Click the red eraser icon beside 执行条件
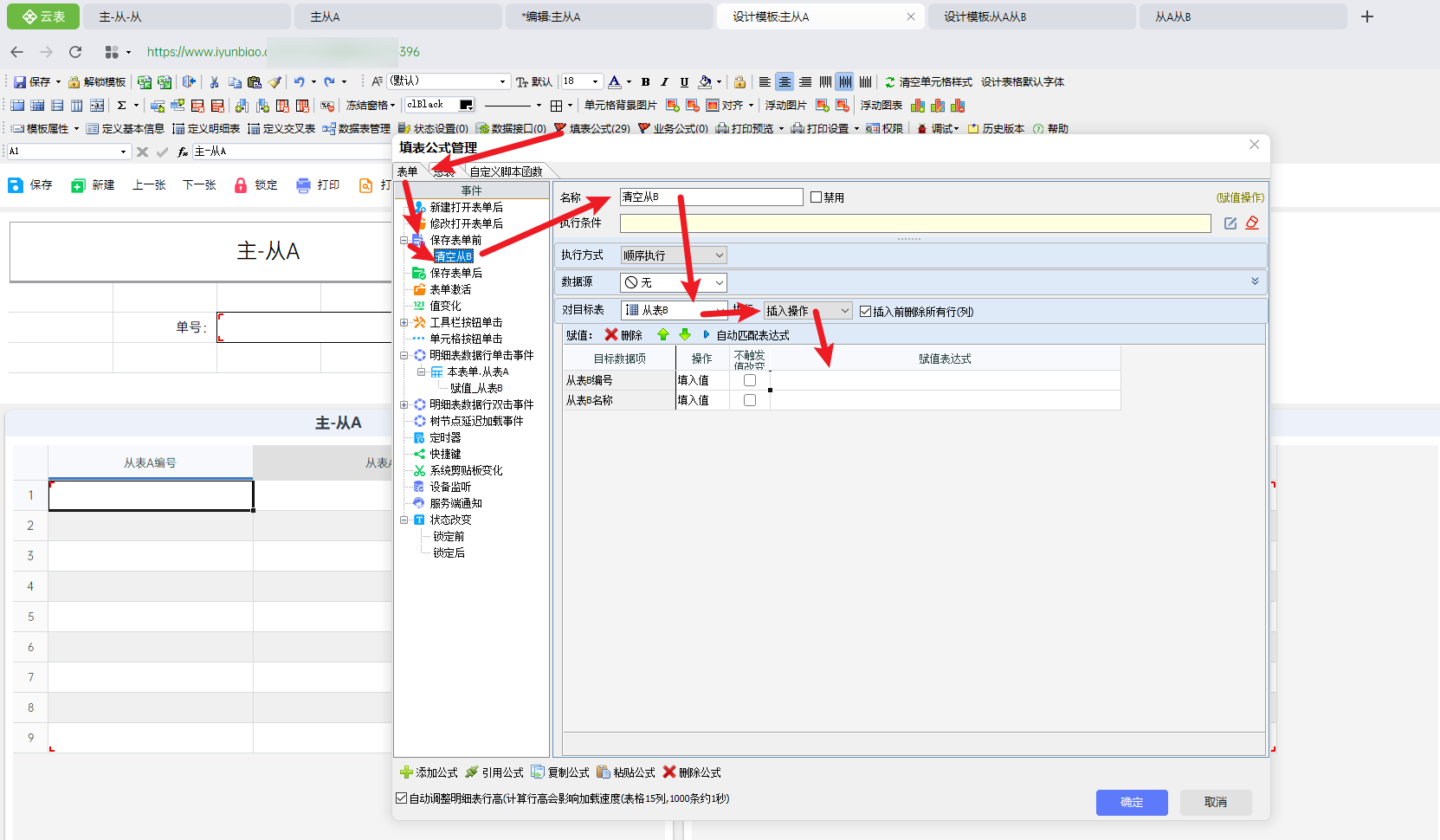 (x=1252, y=223)
